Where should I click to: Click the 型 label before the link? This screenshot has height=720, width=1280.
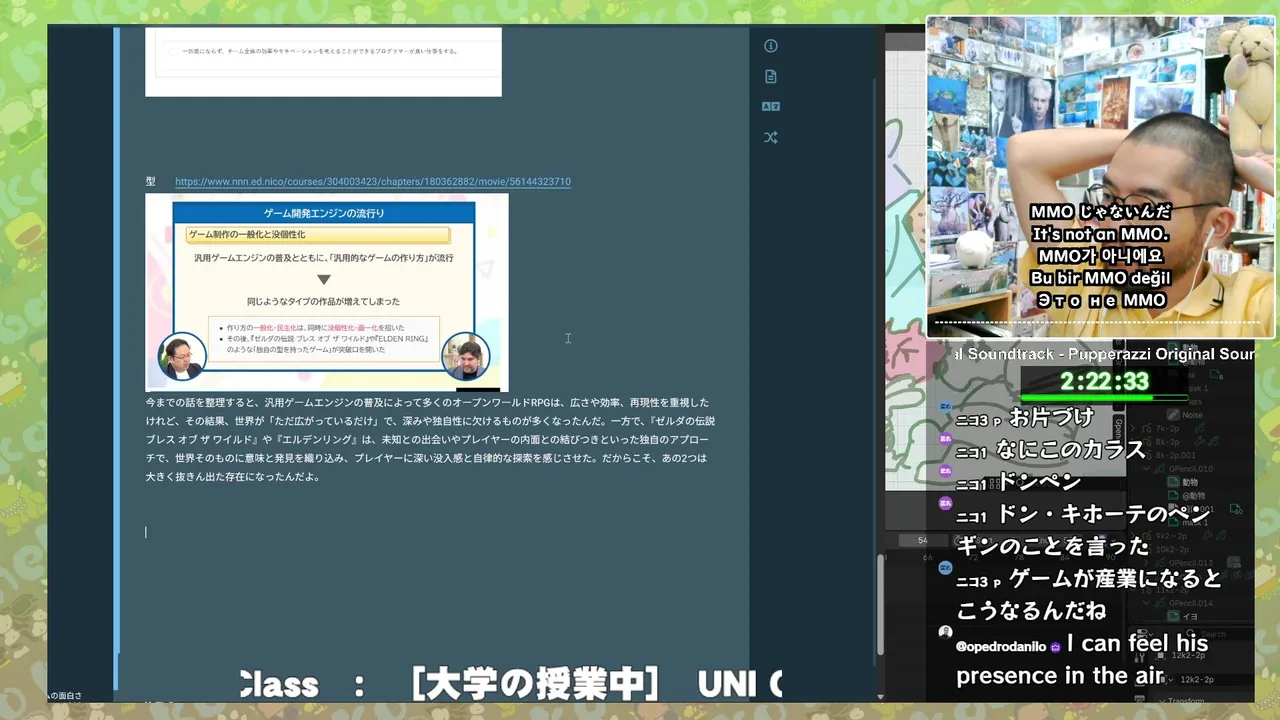[150, 182]
